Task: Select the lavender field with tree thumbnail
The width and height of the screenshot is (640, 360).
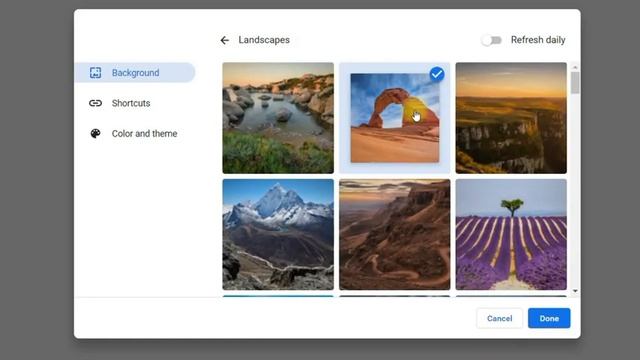Action: (x=511, y=234)
